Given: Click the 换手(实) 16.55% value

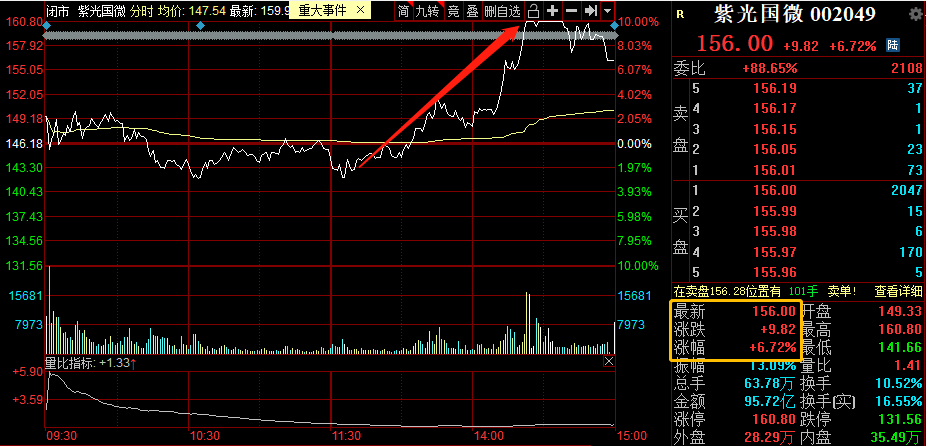Looking at the screenshot, I should (x=896, y=402).
